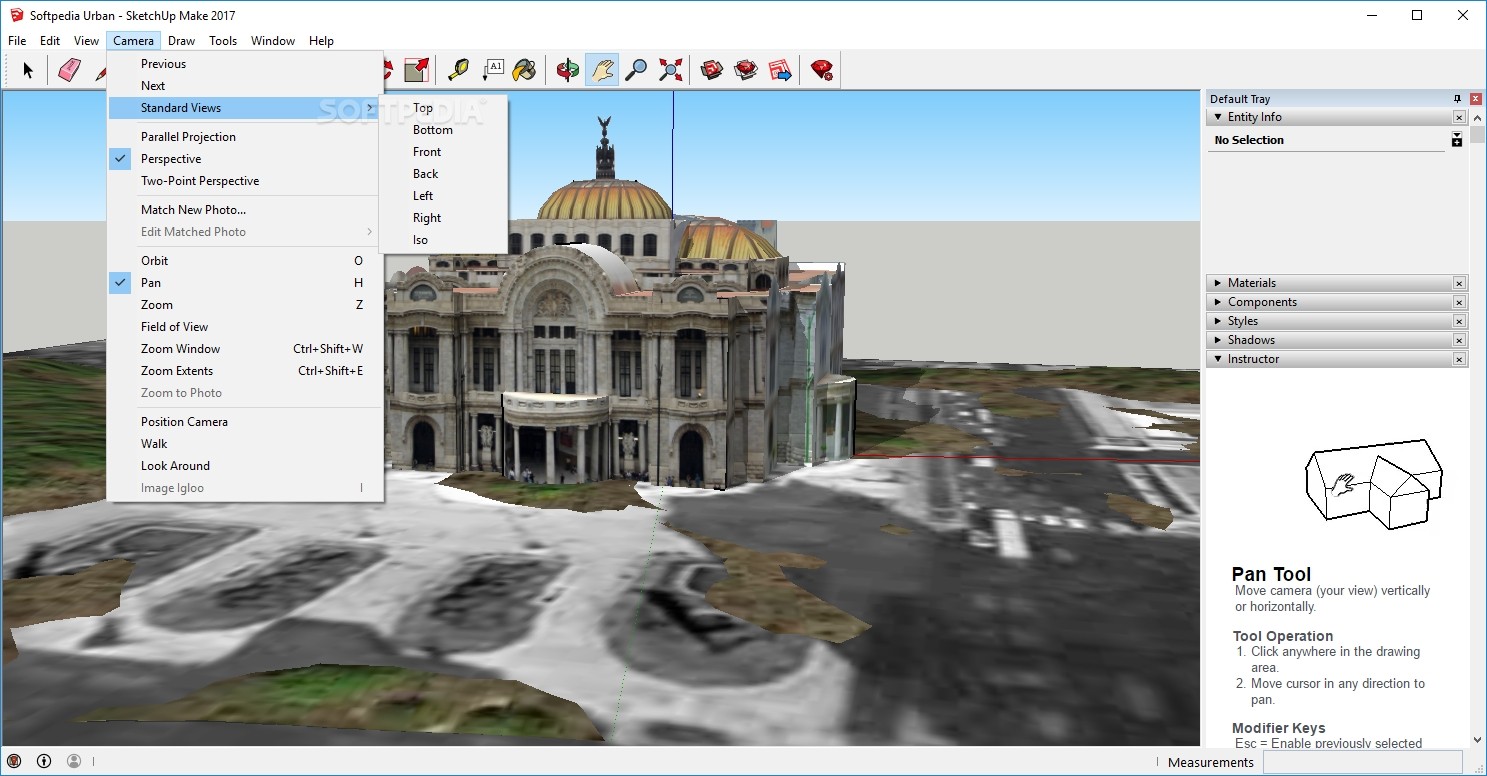Screen dimensions: 1487x776
Task: Close the Default Tray
Action: [1476, 99]
